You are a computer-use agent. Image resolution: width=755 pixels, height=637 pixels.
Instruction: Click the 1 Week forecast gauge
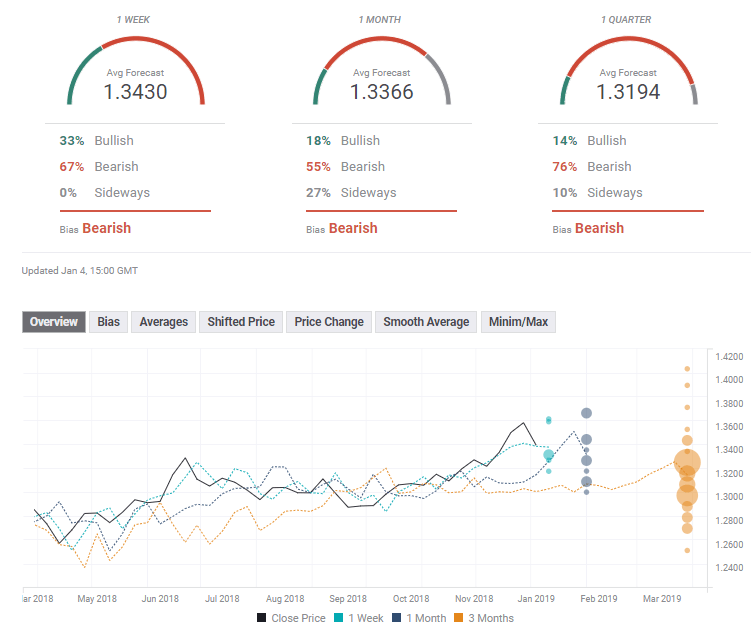coord(136,70)
